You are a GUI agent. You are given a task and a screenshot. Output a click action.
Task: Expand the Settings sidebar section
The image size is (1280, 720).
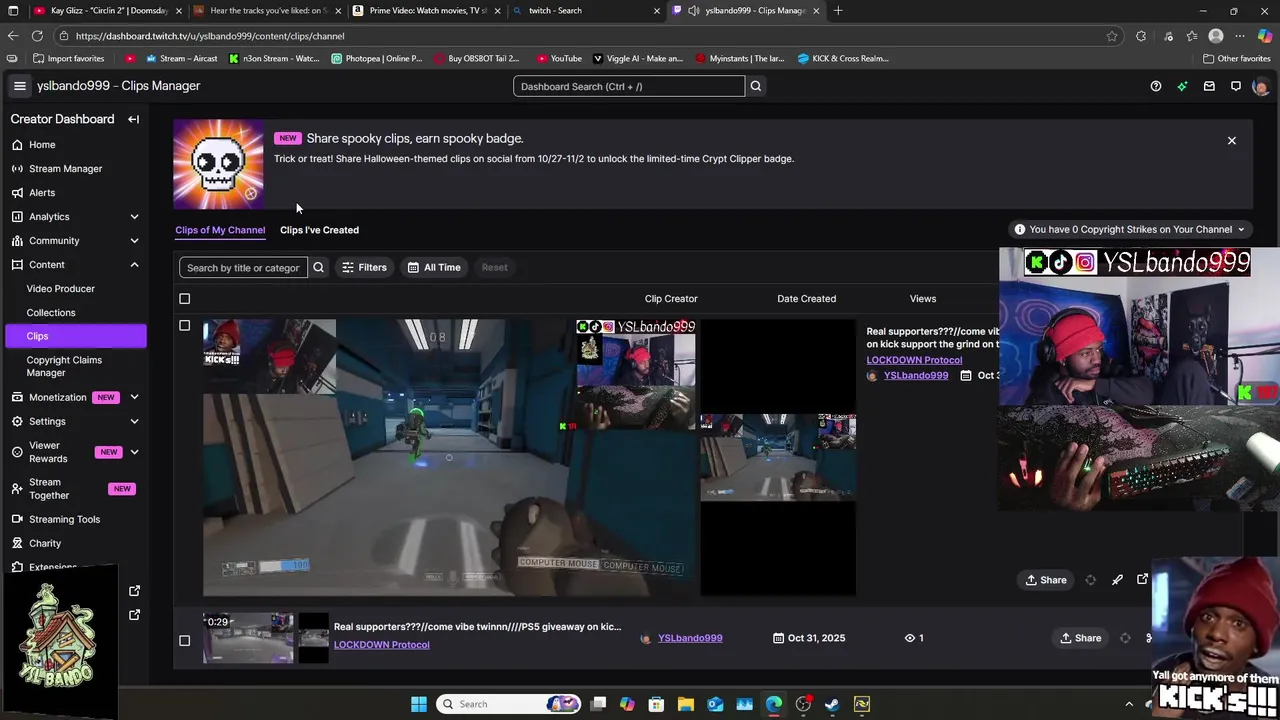tap(134, 422)
